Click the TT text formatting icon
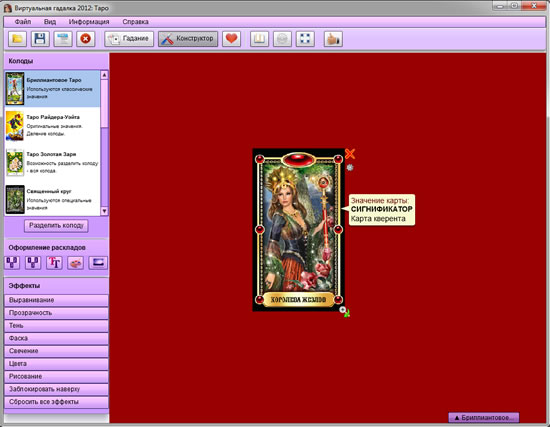Viewport: 550px width, 427px height. pos(54,262)
